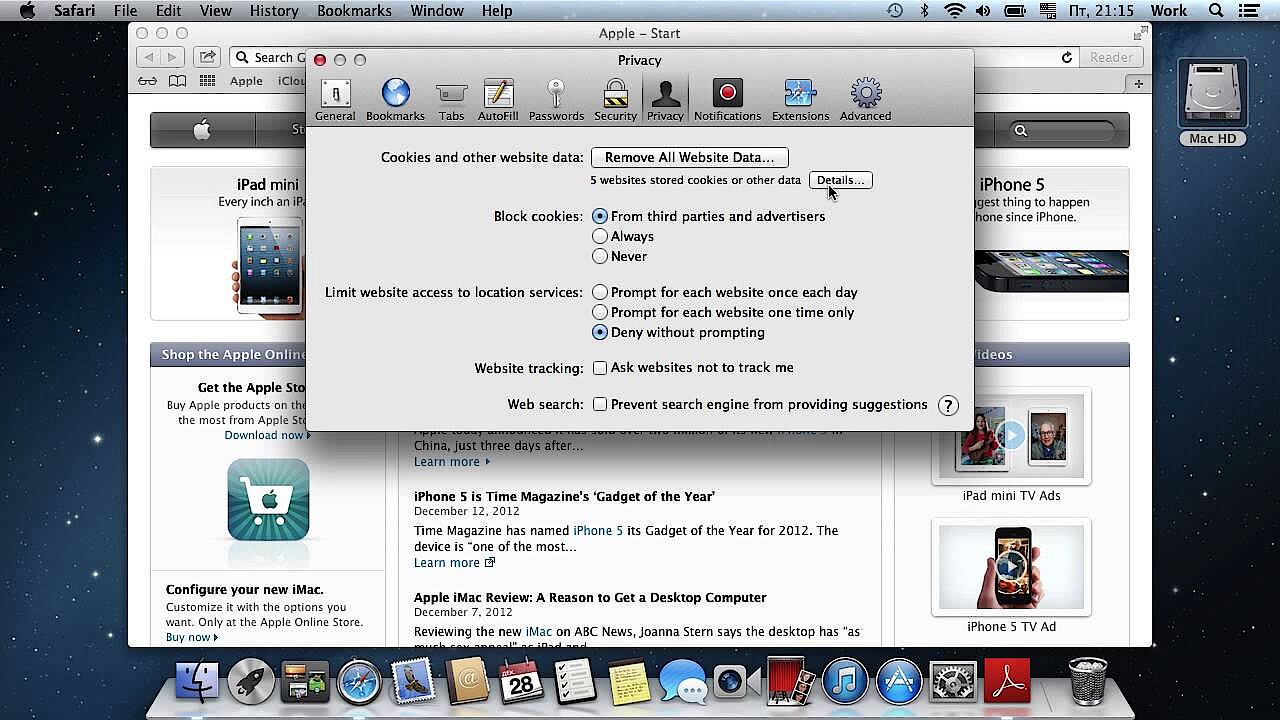
Task: Open Learn more under iPhone 5 Gadget article
Action: click(454, 563)
